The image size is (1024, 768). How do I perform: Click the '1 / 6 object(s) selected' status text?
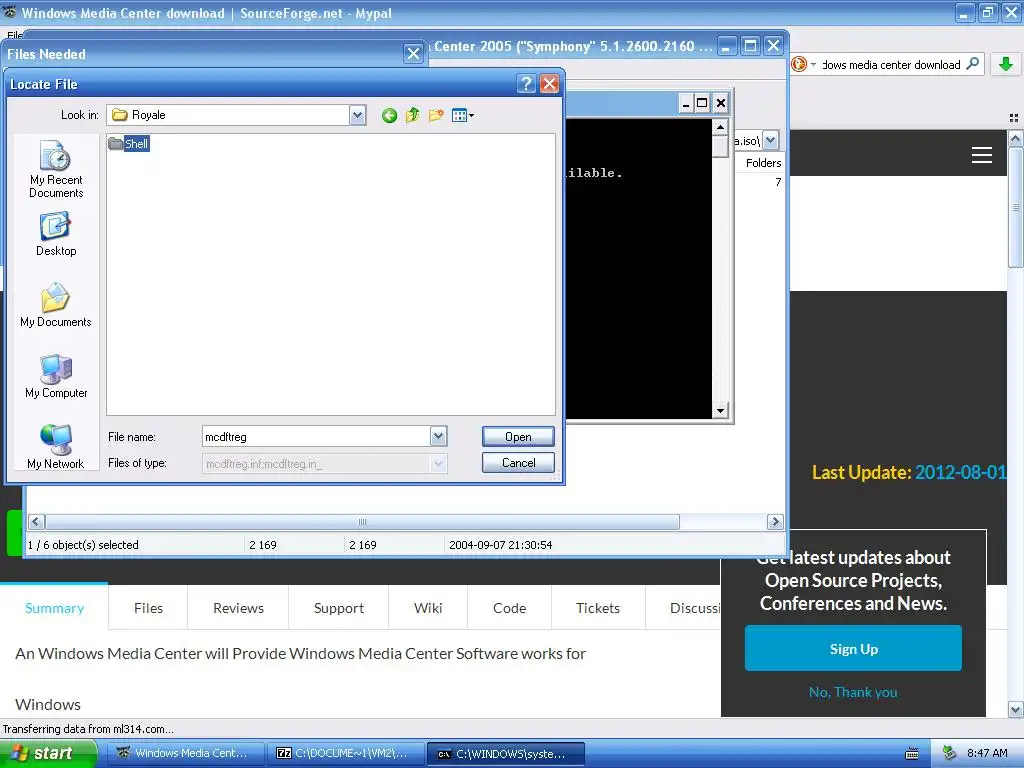tap(83, 545)
